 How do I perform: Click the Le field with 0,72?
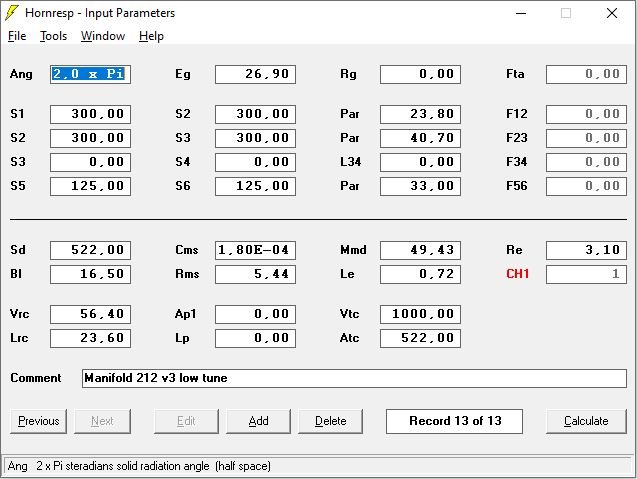420,274
